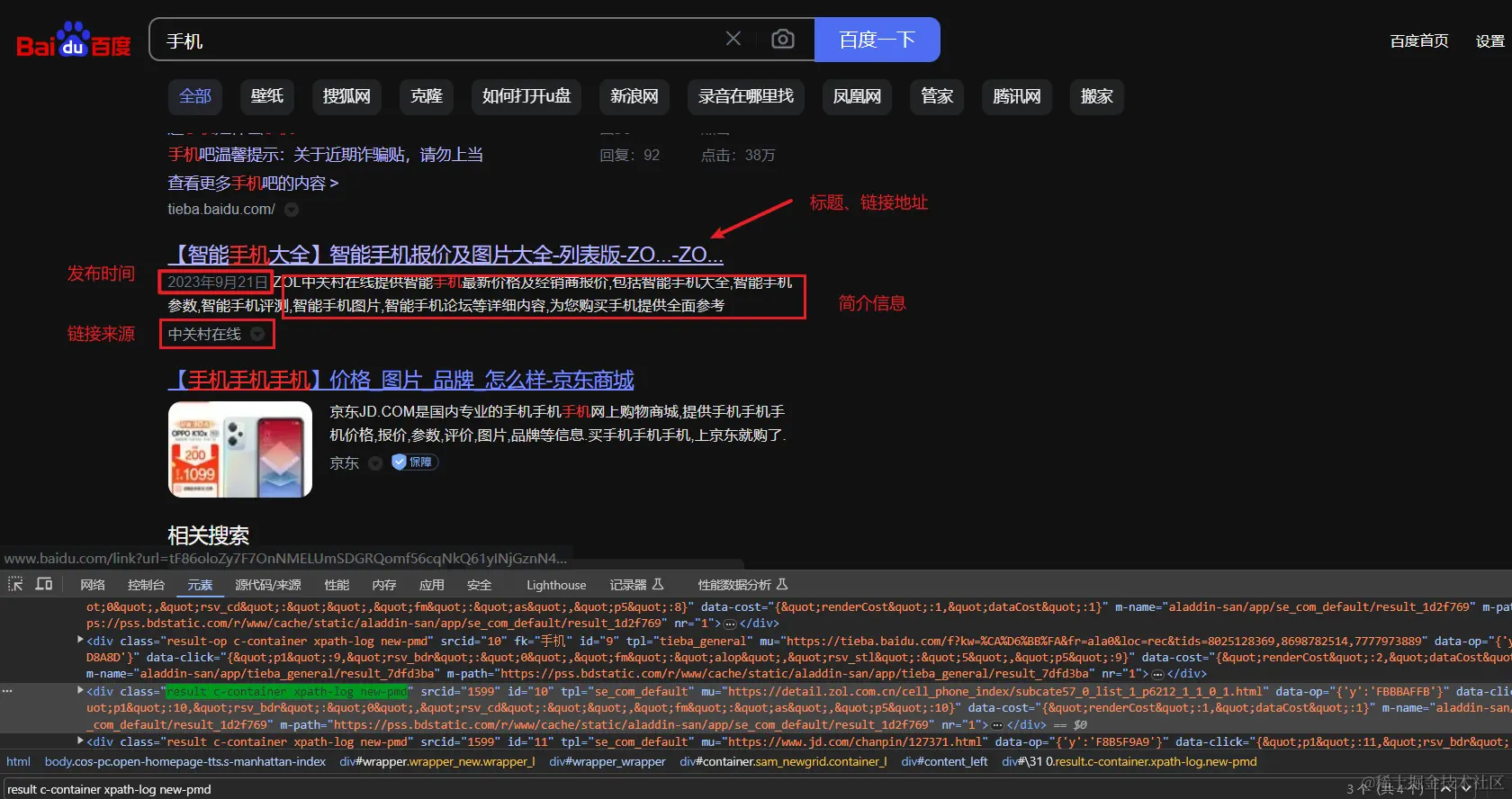The image size is (1512, 799).
Task: Go to next DevTools search match
Action: coord(1467,788)
